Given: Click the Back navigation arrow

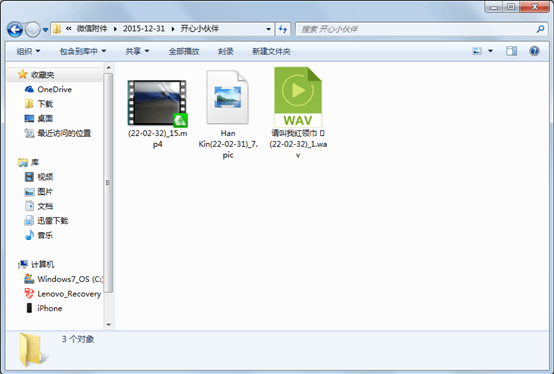Looking at the screenshot, I should click(x=15, y=30).
